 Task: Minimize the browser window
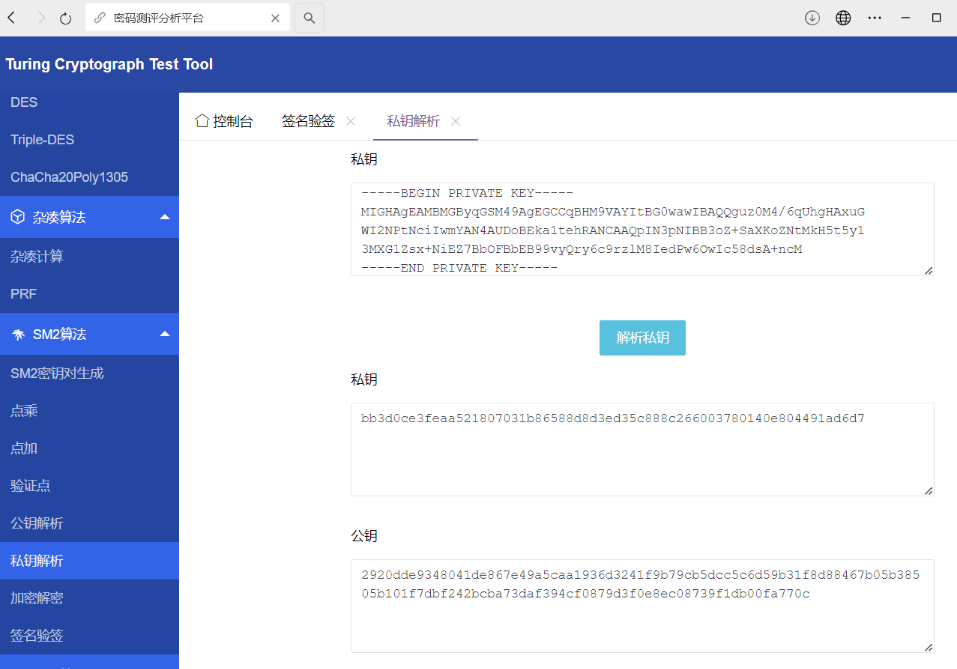pos(906,18)
